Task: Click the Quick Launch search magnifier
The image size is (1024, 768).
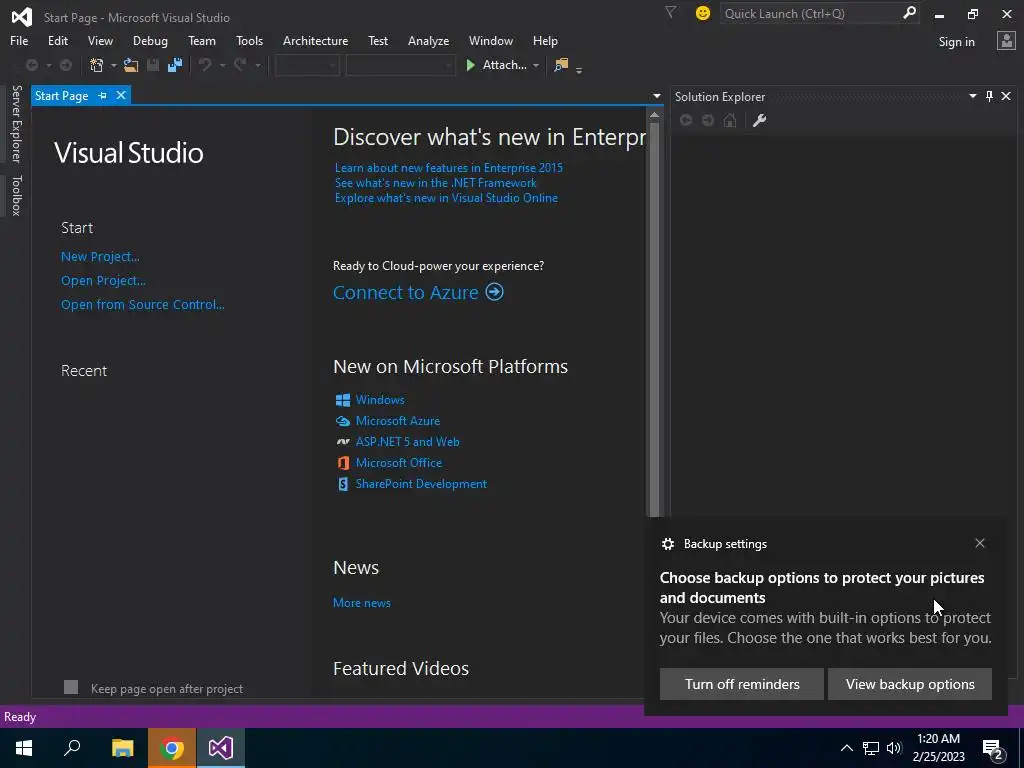Action: point(909,13)
